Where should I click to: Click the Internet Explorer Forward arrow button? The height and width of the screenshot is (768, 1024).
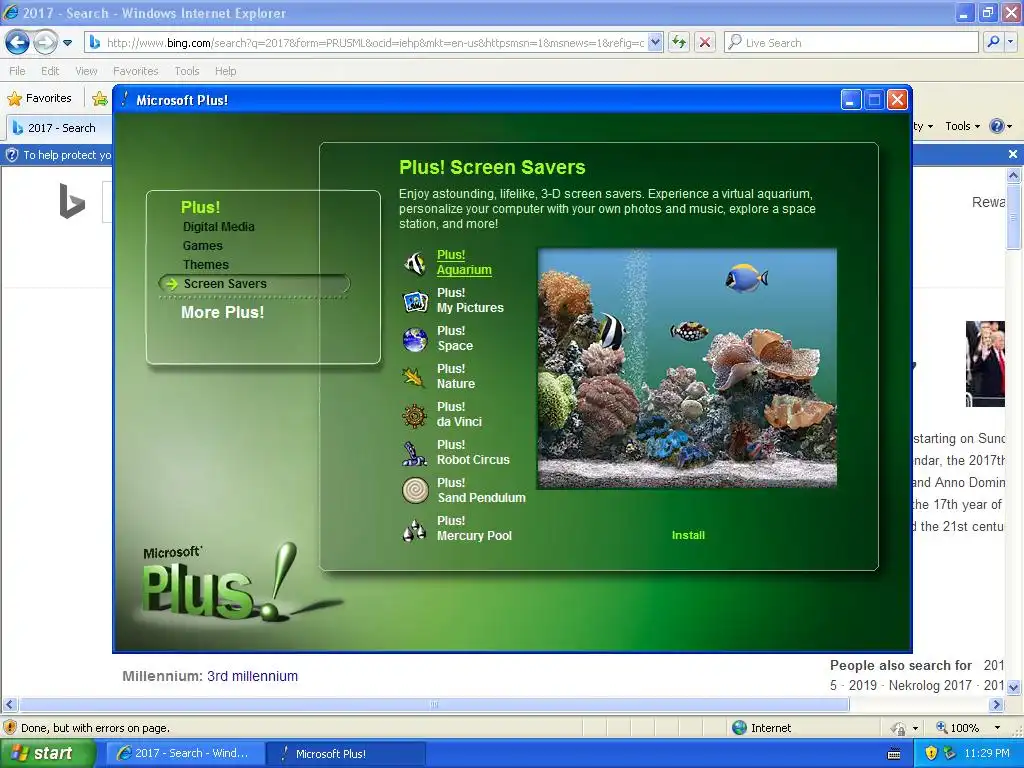(45, 43)
